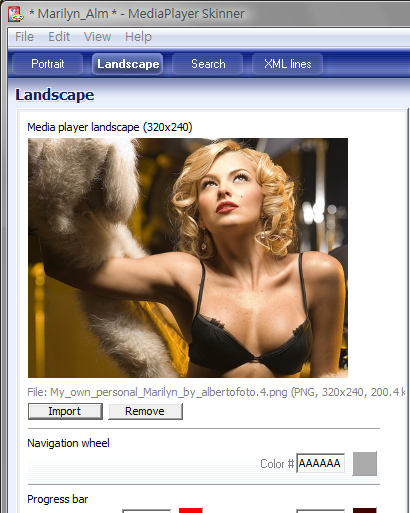Click the Navigation wheel color hex field

320,463
